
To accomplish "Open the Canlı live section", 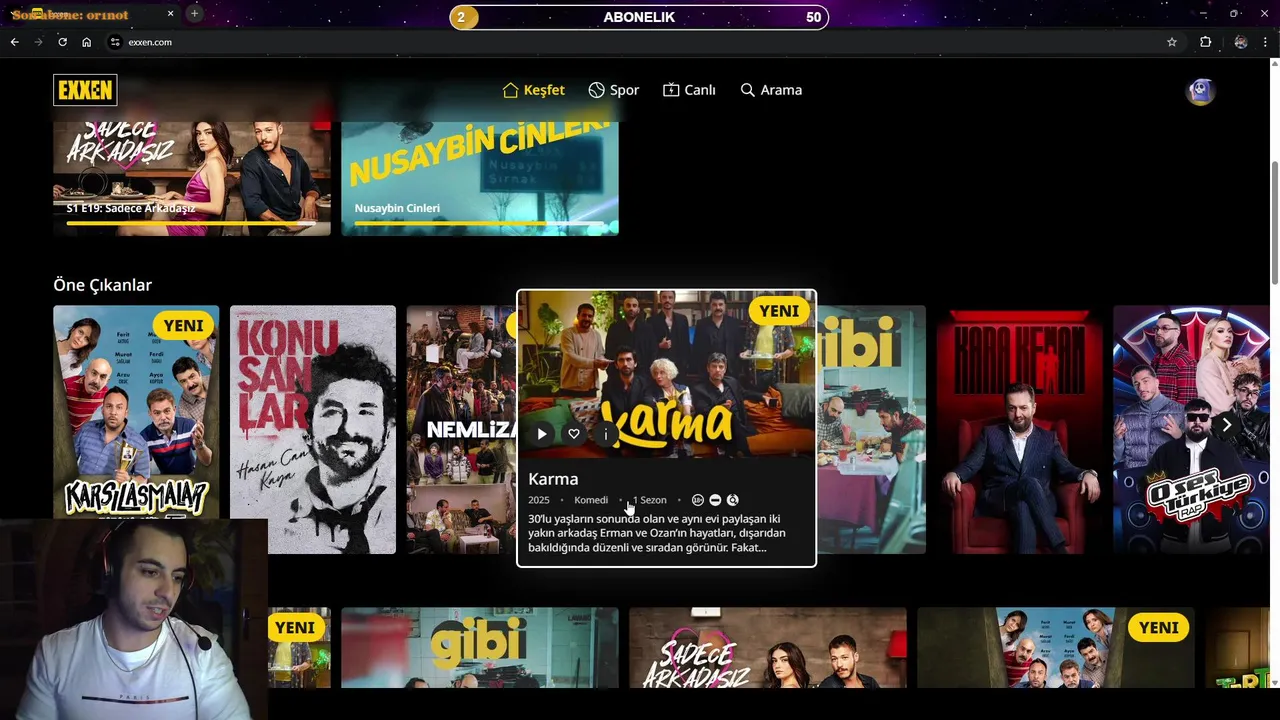I will click(x=689, y=90).
